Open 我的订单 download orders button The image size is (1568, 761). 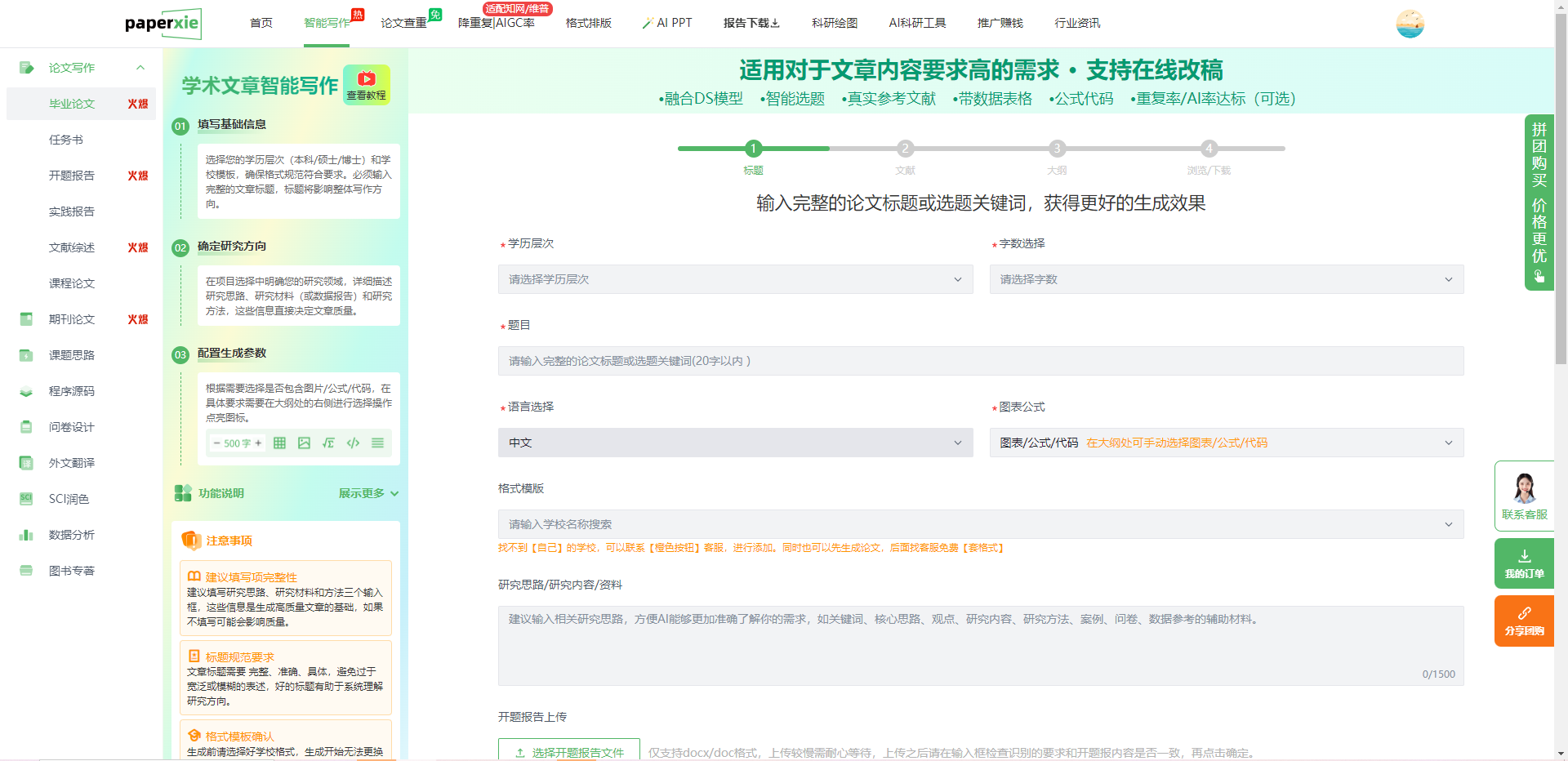[x=1524, y=563]
